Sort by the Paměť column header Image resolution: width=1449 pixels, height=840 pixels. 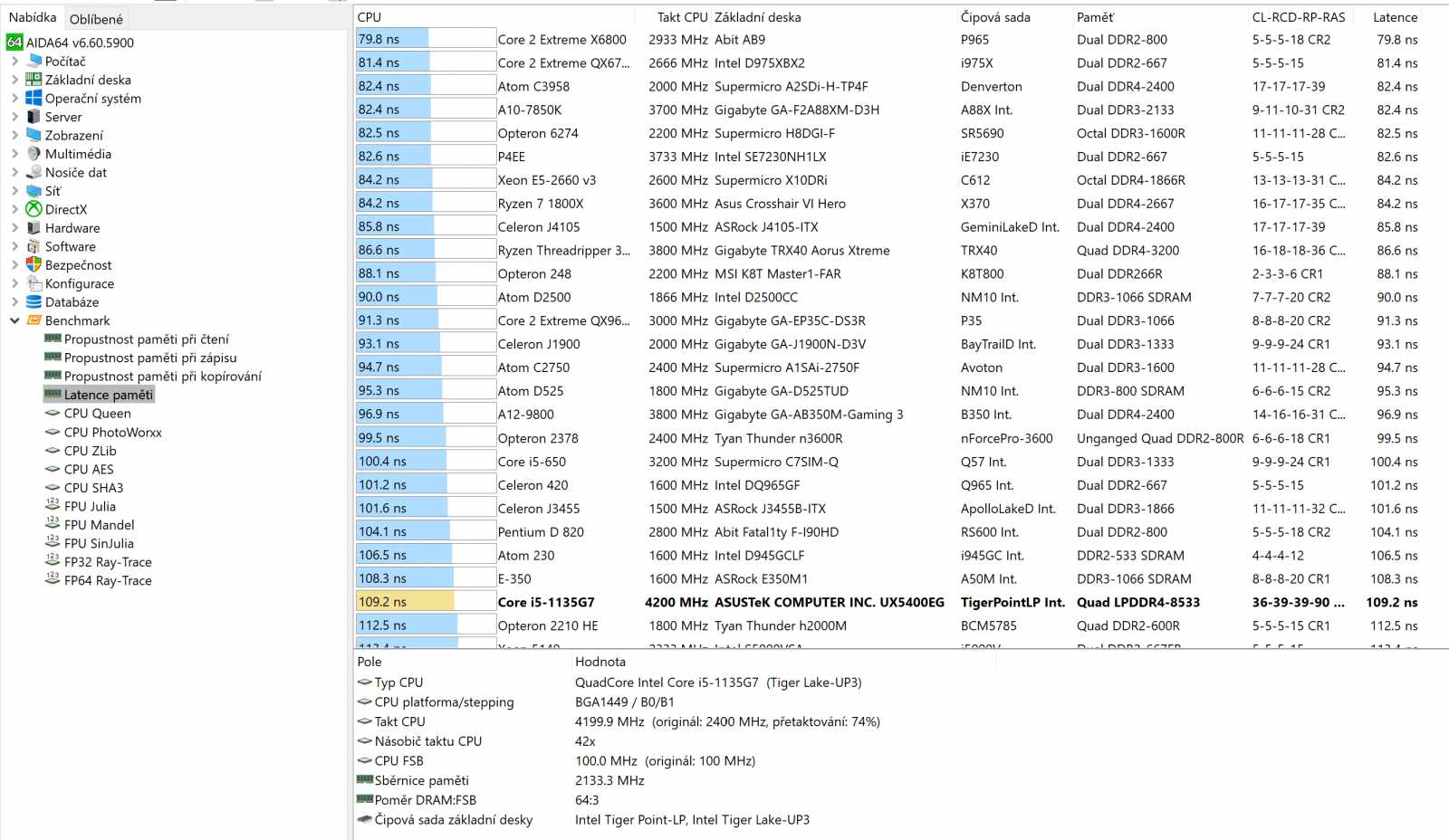coord(1161,17)
